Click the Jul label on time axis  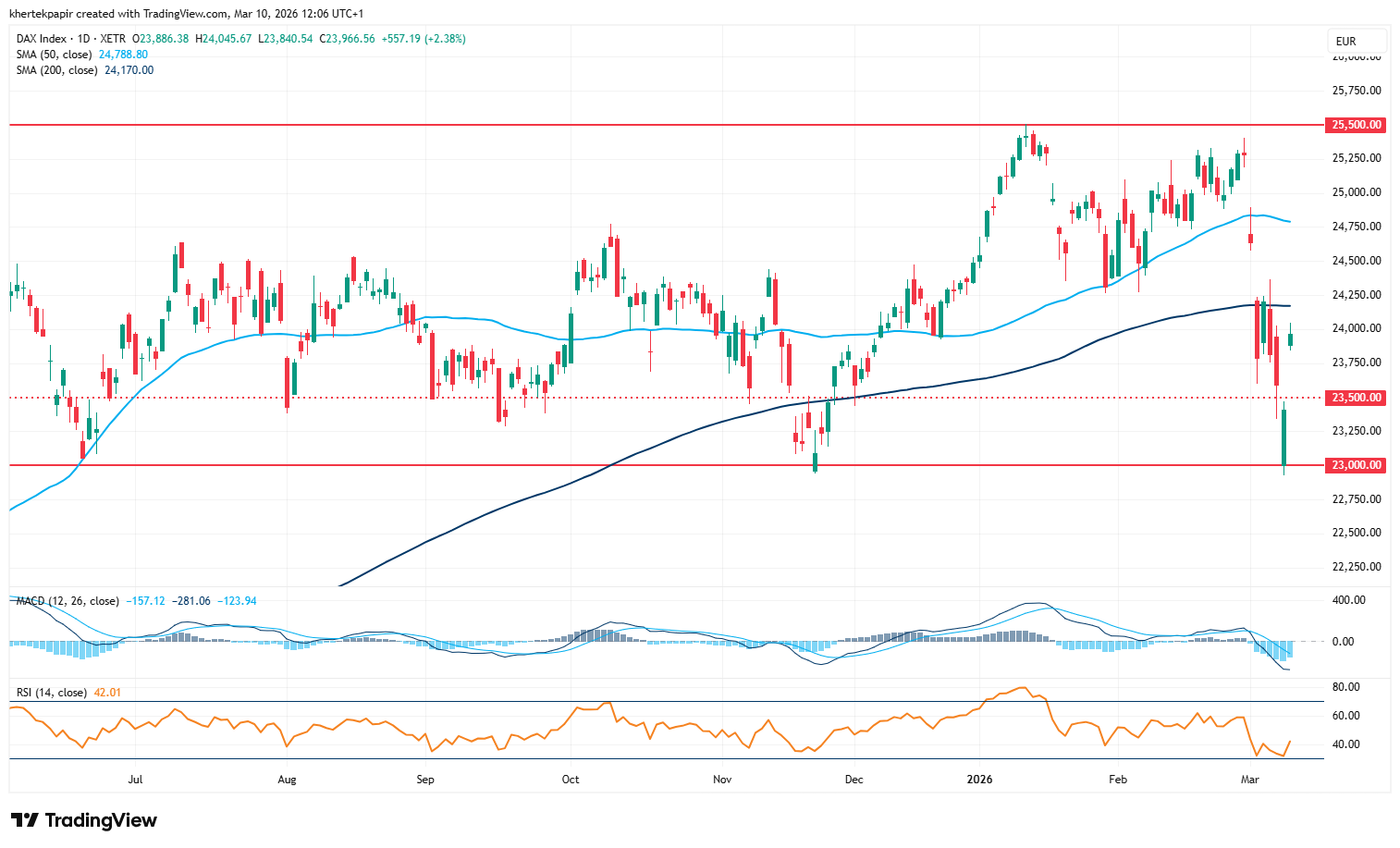(x=135, y=780)
